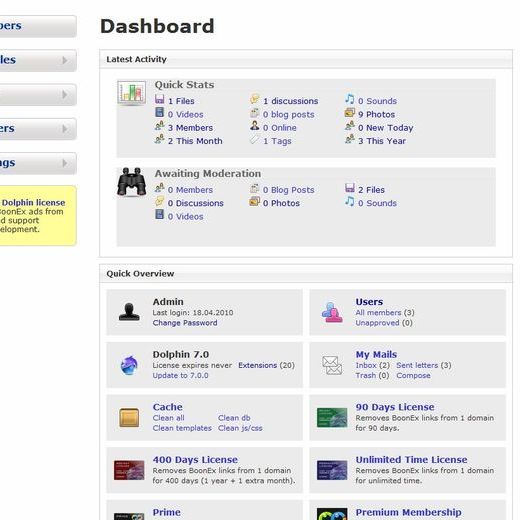Open '2 Files' awaiting moderation
Image resolution: width=520 pixels, height=520 pixels.
(x=371, y=190)
